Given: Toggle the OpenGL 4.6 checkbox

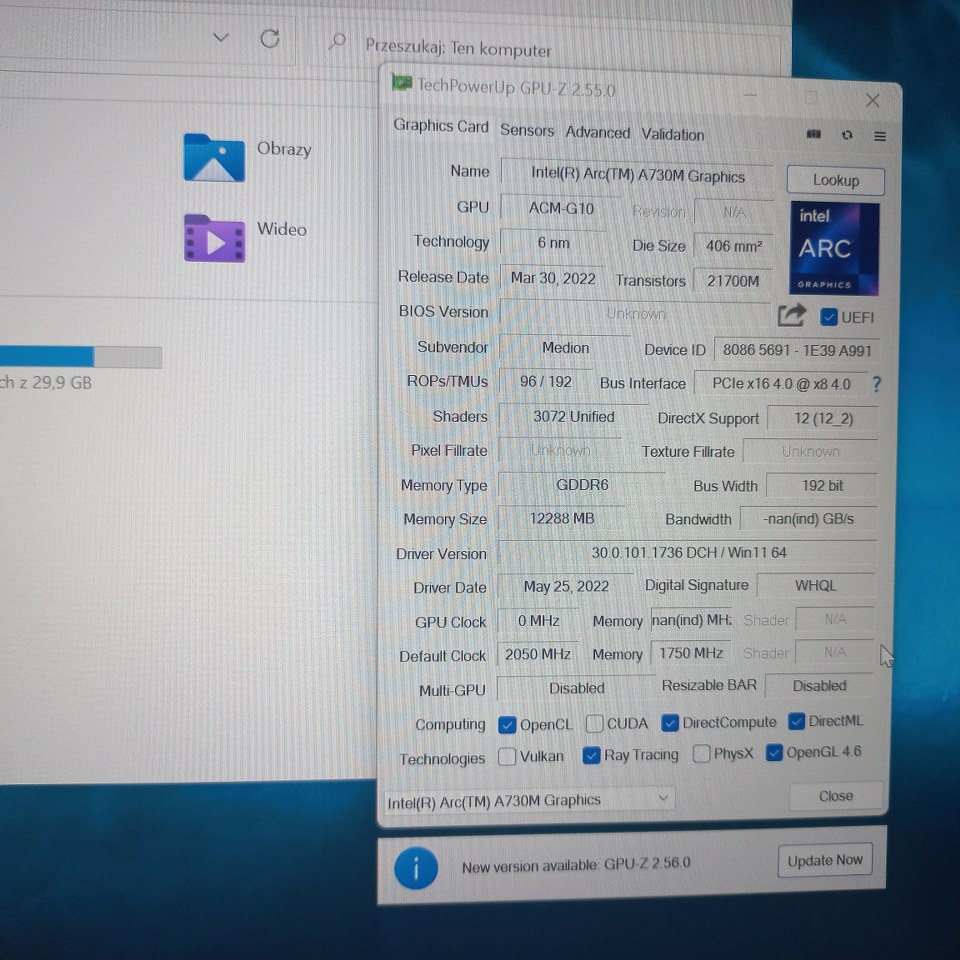Looking at the screenshot, I should pyautogui.click(x=774, y=752).
